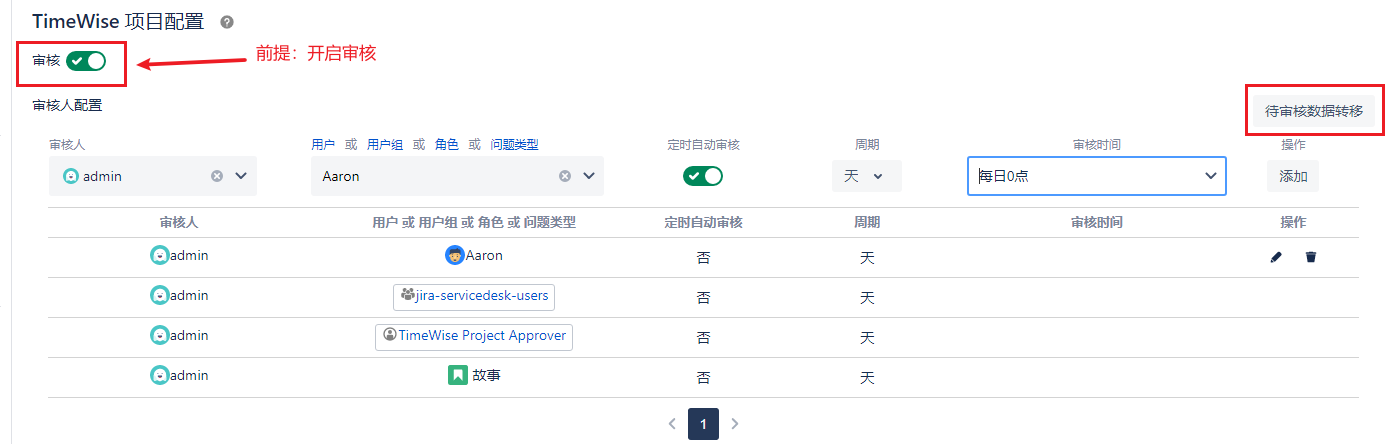The image size is (1387, 444).
Task: Go to the next page arrow
Action: 735,424
